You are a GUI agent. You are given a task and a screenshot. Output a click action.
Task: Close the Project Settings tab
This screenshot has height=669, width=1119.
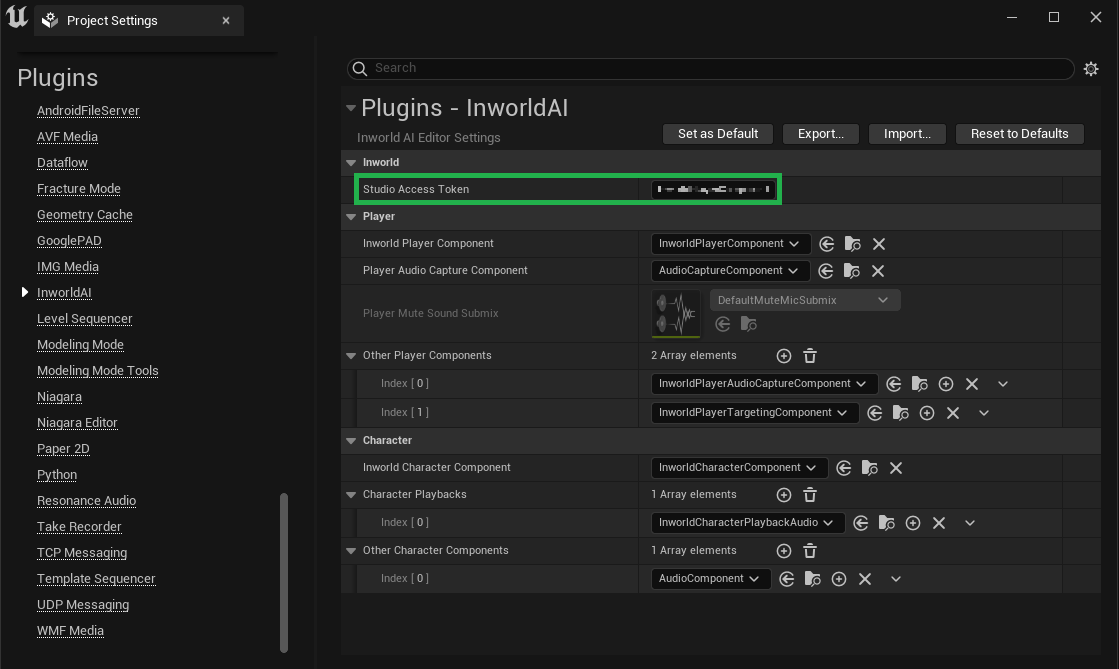click(226, 21)
